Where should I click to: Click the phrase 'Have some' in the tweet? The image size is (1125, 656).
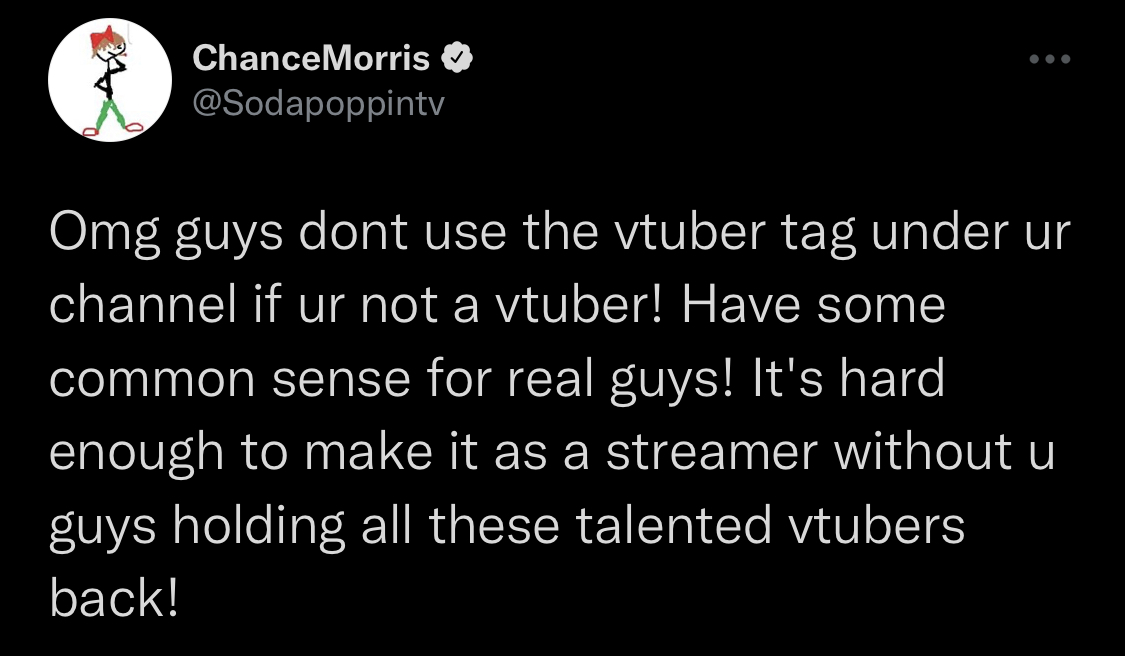coord(813,305)
